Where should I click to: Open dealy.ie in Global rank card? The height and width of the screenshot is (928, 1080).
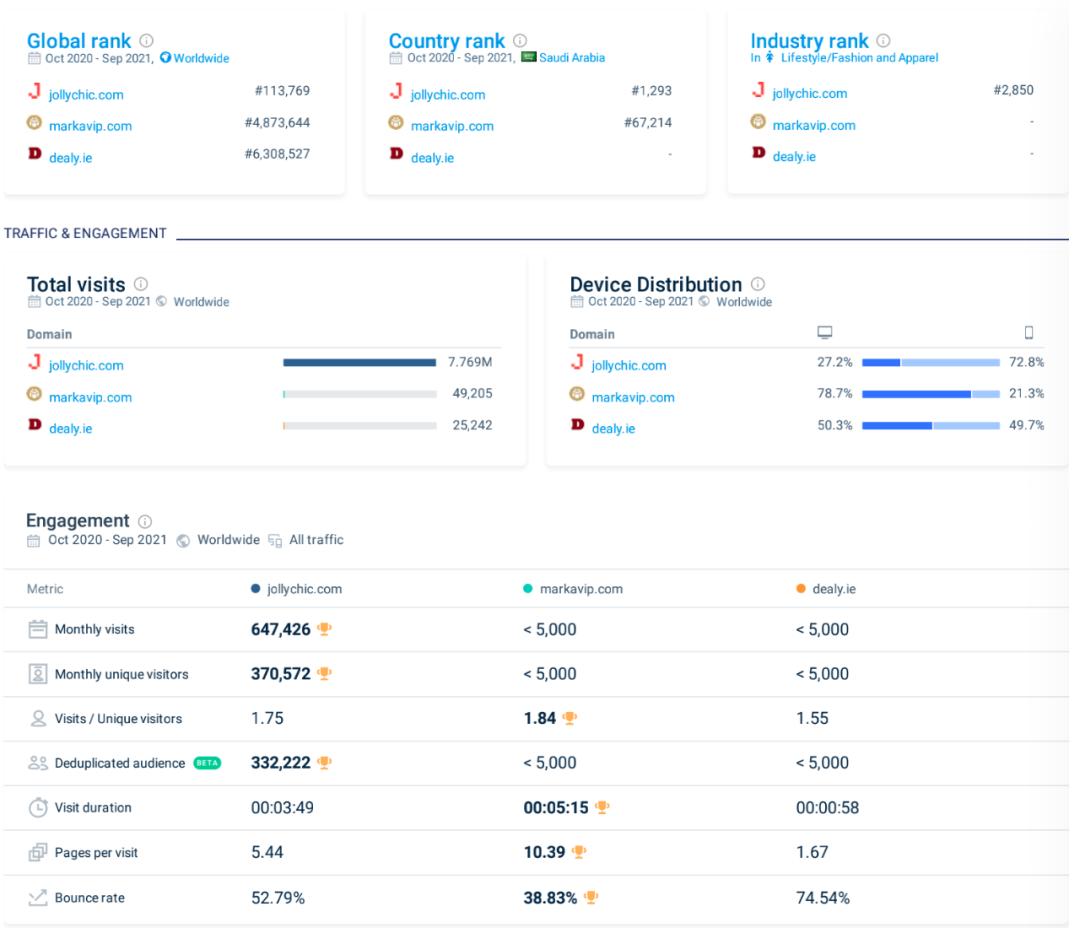coord(70,158)
